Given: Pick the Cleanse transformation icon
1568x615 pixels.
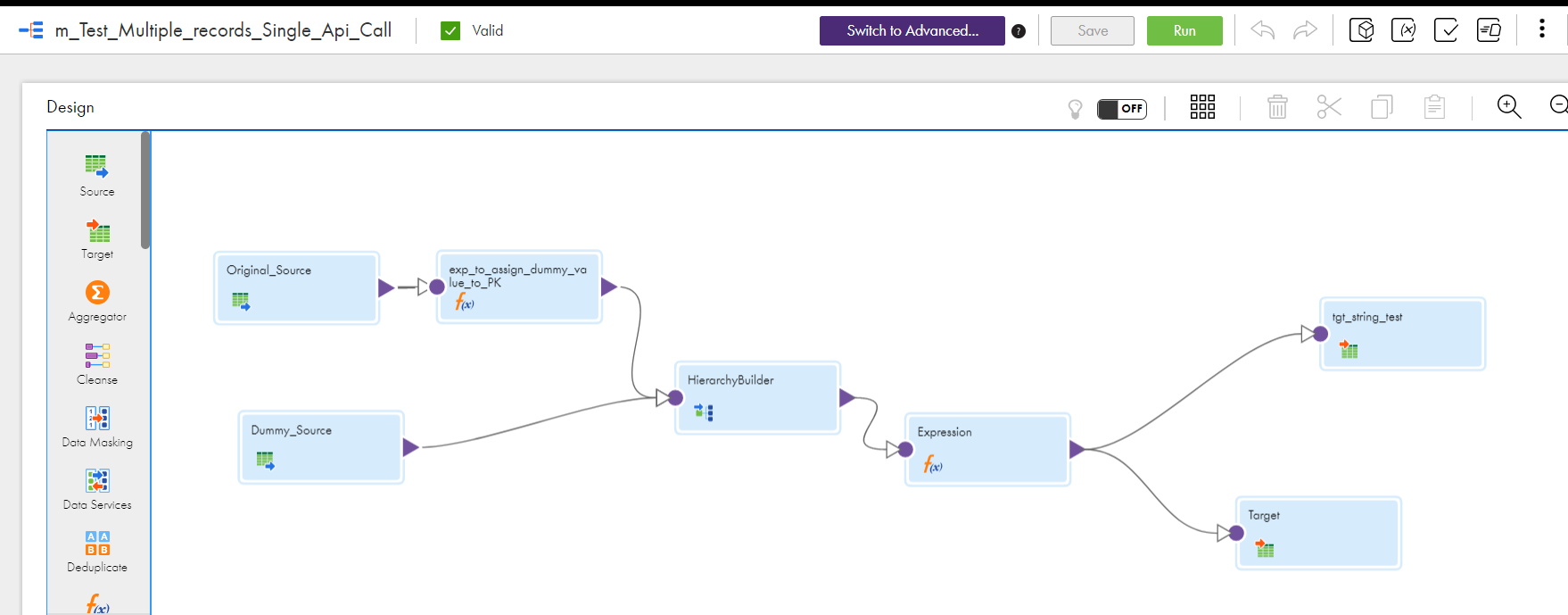Looking at the screenshot, I should click(97, 355).
